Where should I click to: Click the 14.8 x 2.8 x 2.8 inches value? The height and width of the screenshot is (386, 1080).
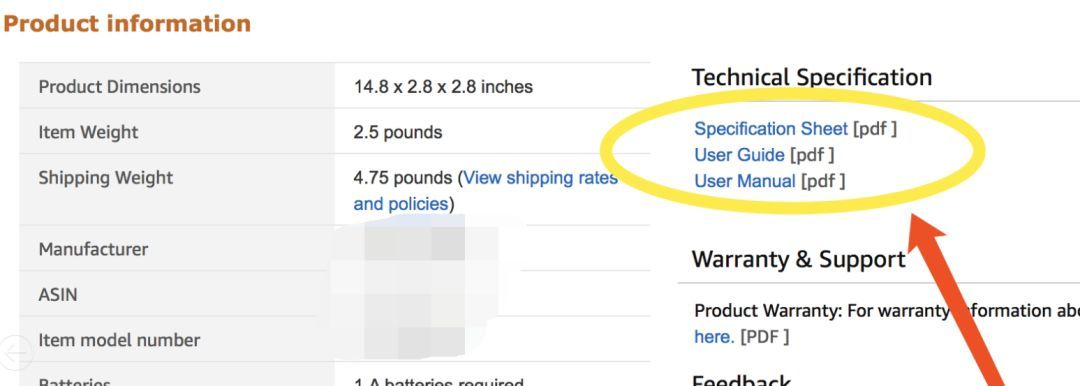(x=443, y=87)
